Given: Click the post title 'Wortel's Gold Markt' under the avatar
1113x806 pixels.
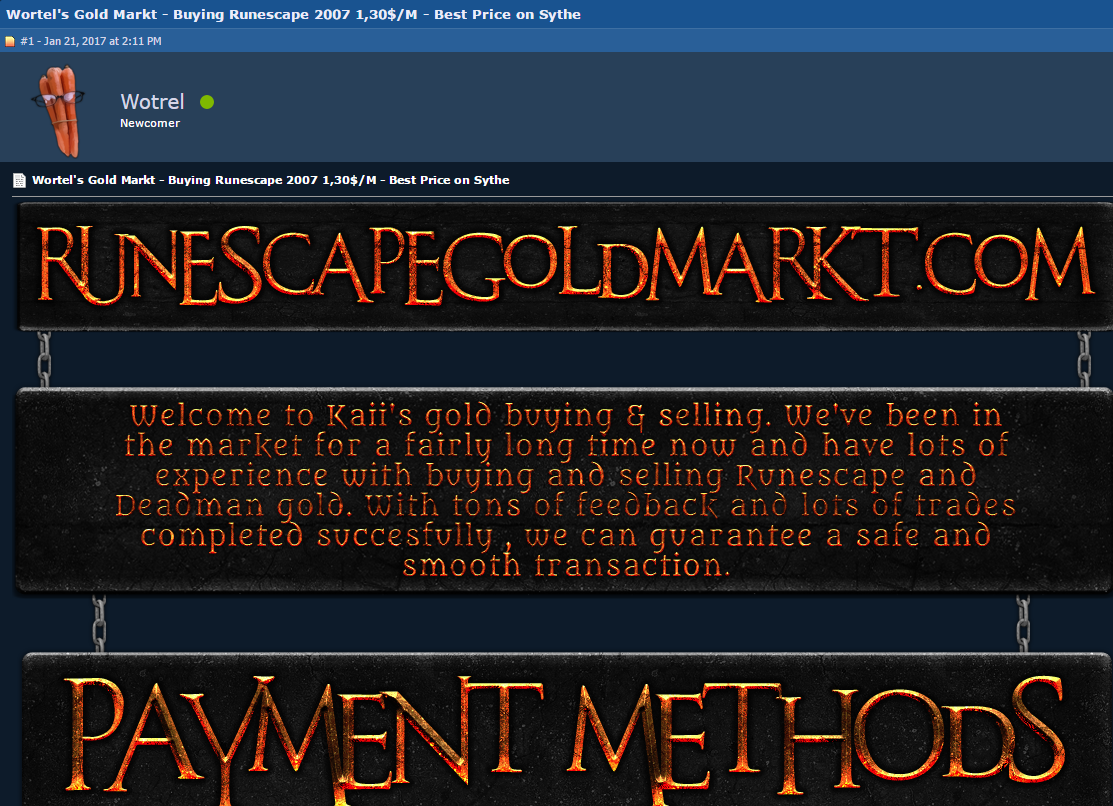Looking at the screenshot, I should pos(270,180).
